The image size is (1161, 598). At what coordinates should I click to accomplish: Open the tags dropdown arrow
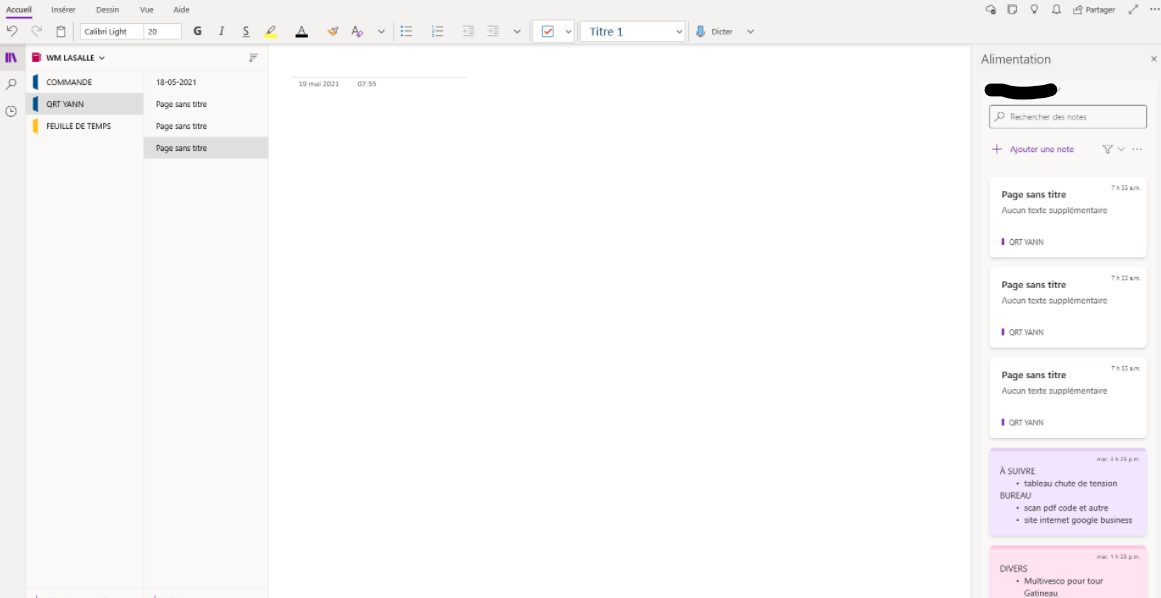tap(568, 31)
